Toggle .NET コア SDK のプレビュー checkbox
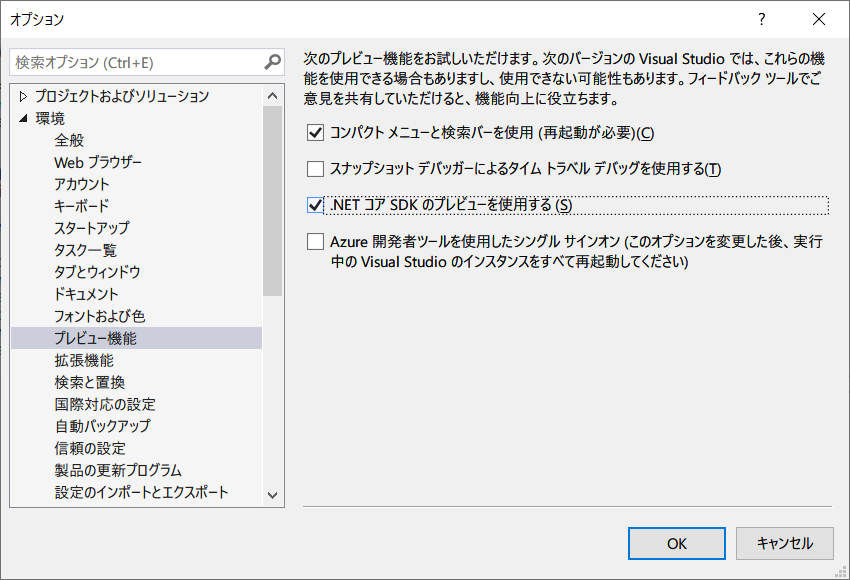The image size is (850, 580). tap(315, 205)
